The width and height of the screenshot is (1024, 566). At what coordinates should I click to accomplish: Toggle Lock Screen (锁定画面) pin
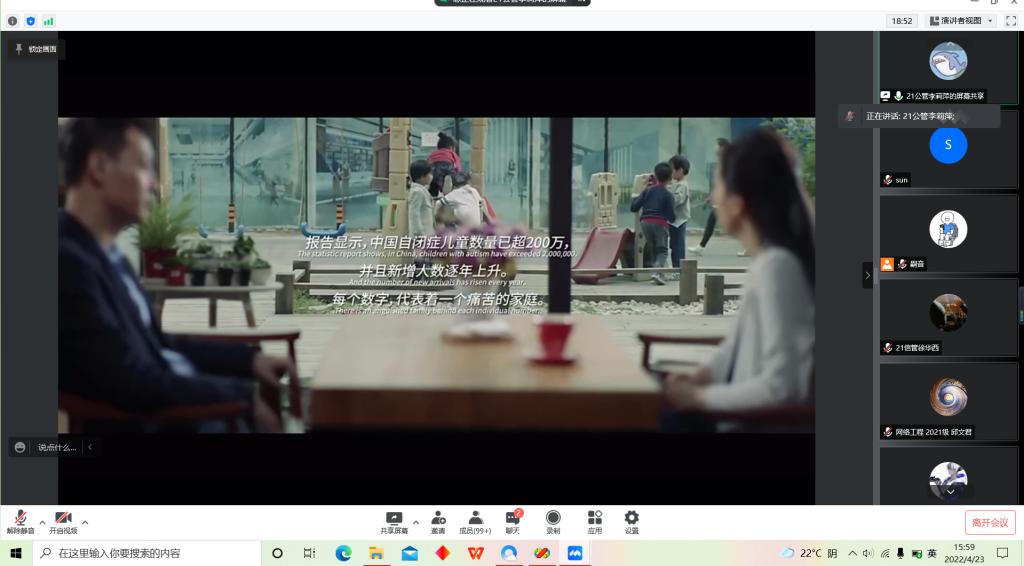pos(35,49)
